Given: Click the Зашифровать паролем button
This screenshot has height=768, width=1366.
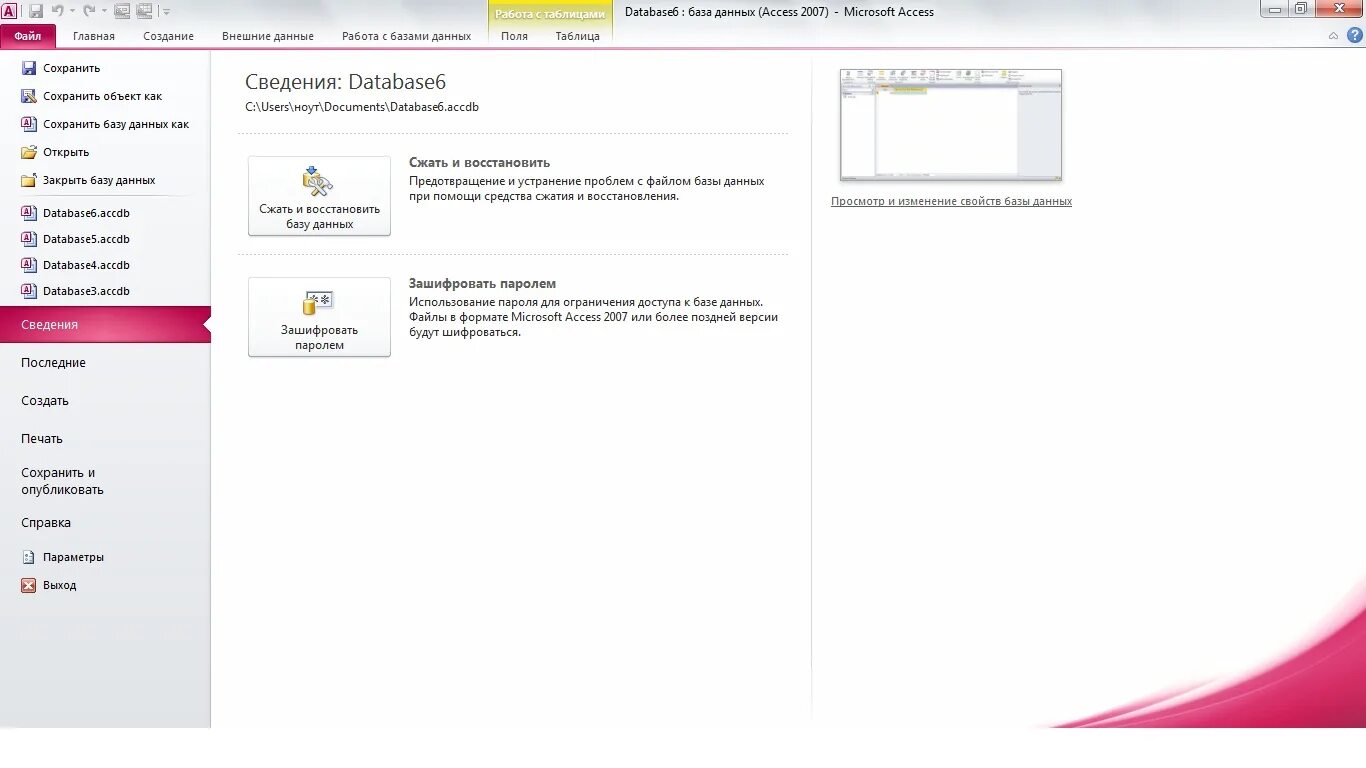Looking at the screenshot, I should click(319, 317).
